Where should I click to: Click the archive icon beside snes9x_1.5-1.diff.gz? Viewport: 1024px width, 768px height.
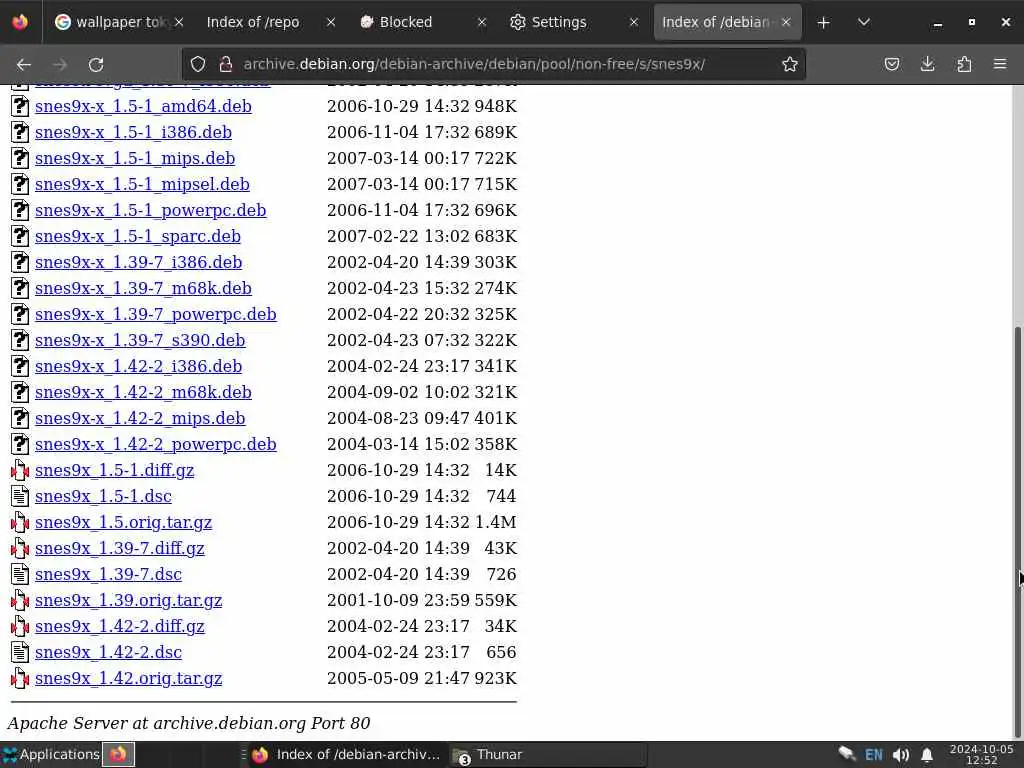20,470
